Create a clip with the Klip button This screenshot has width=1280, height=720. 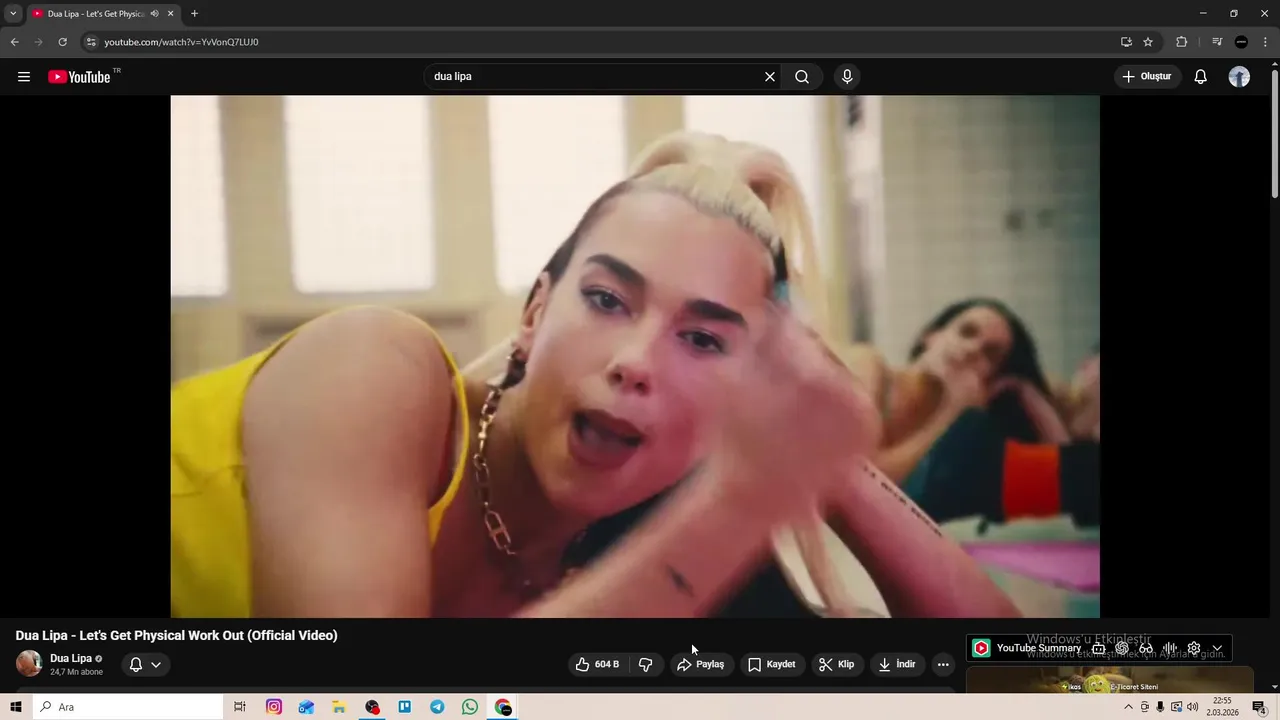pos(837,664)
